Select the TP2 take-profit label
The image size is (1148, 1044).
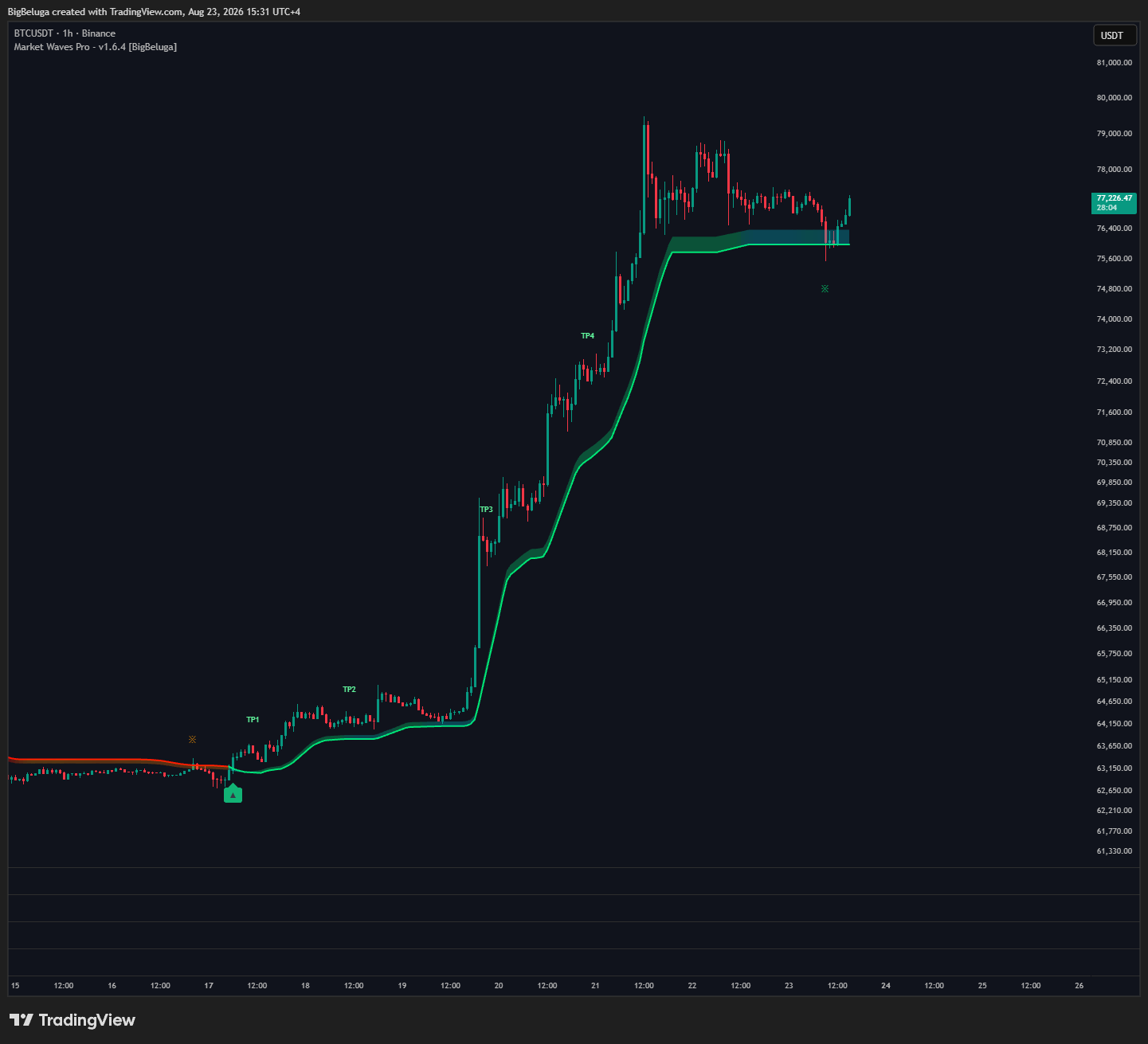(x=349, y=690)
